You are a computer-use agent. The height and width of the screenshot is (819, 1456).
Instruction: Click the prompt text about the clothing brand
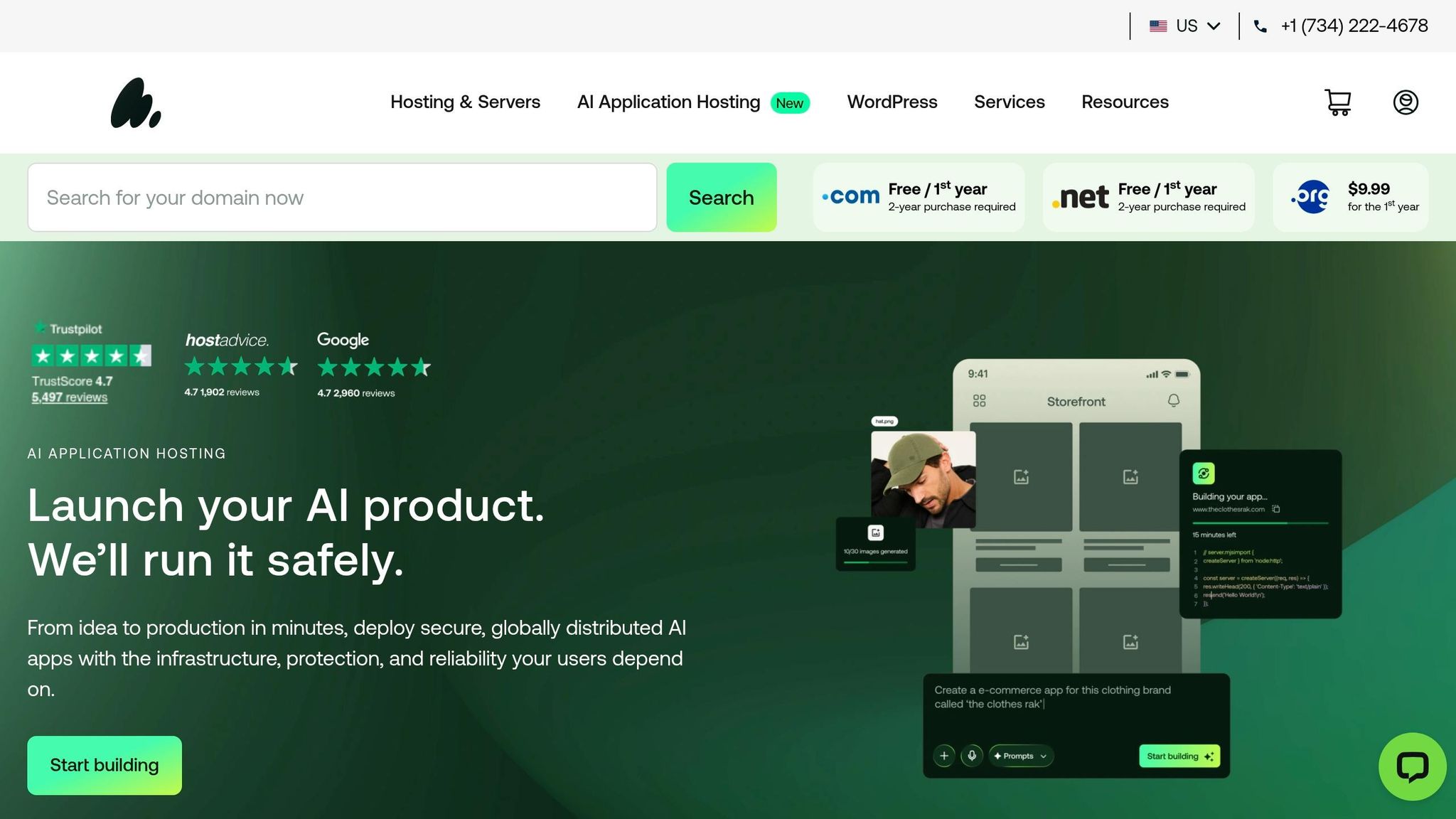(x=1053, y=697)
